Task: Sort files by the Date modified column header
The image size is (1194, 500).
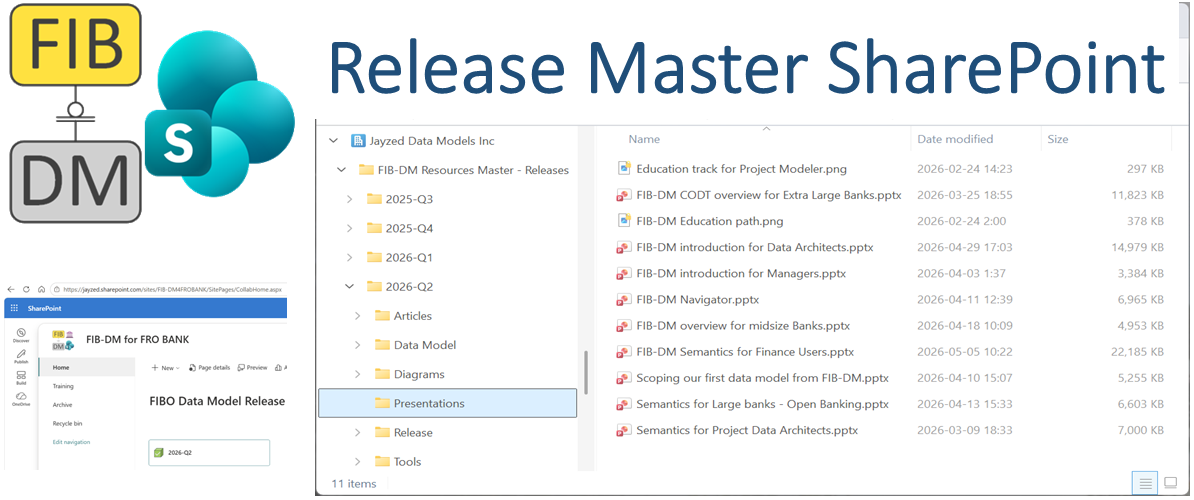Action: (x=955, y=139)
